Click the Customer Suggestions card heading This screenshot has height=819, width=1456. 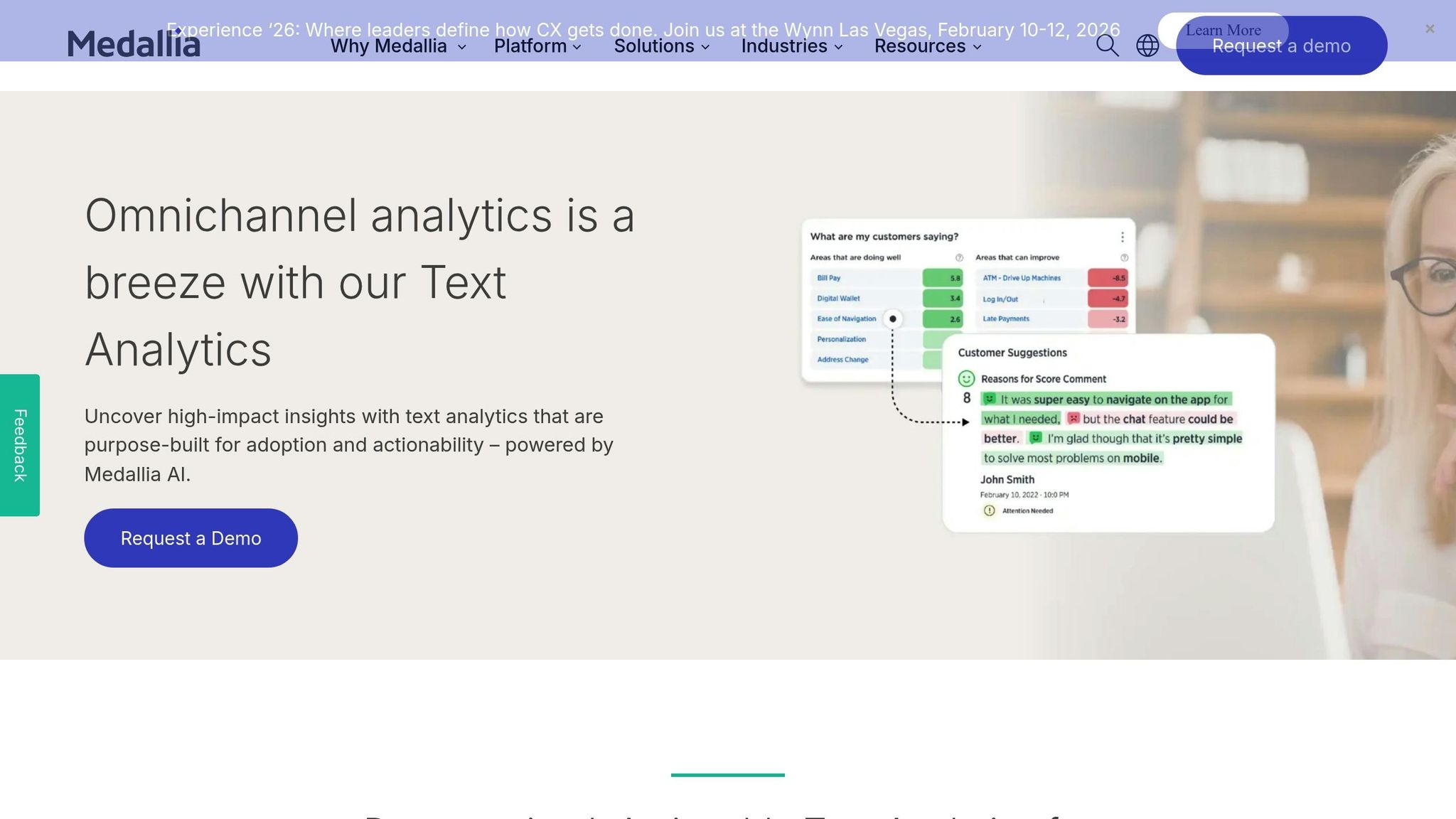1012,353
